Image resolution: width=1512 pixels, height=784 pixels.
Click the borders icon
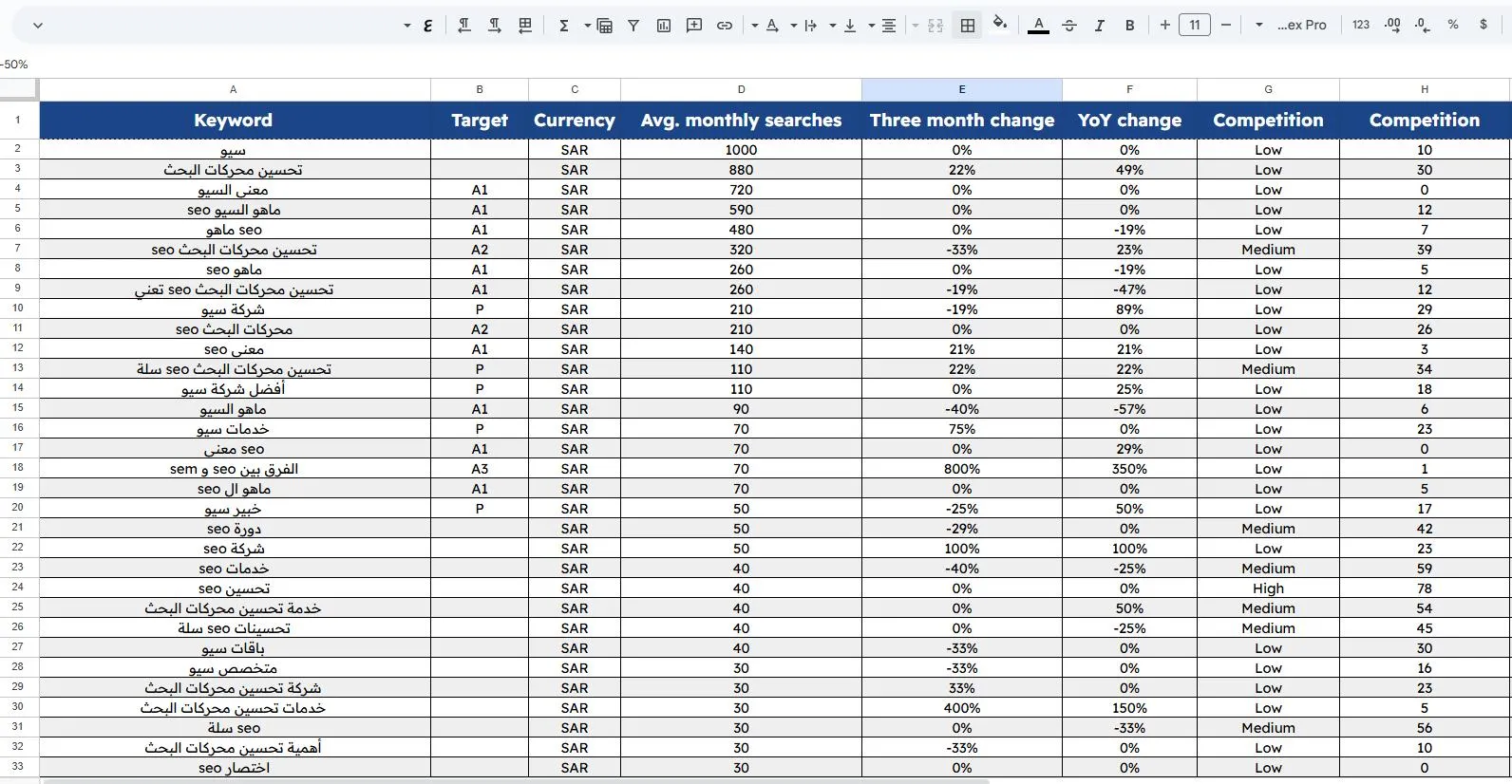tap(968, 26)
